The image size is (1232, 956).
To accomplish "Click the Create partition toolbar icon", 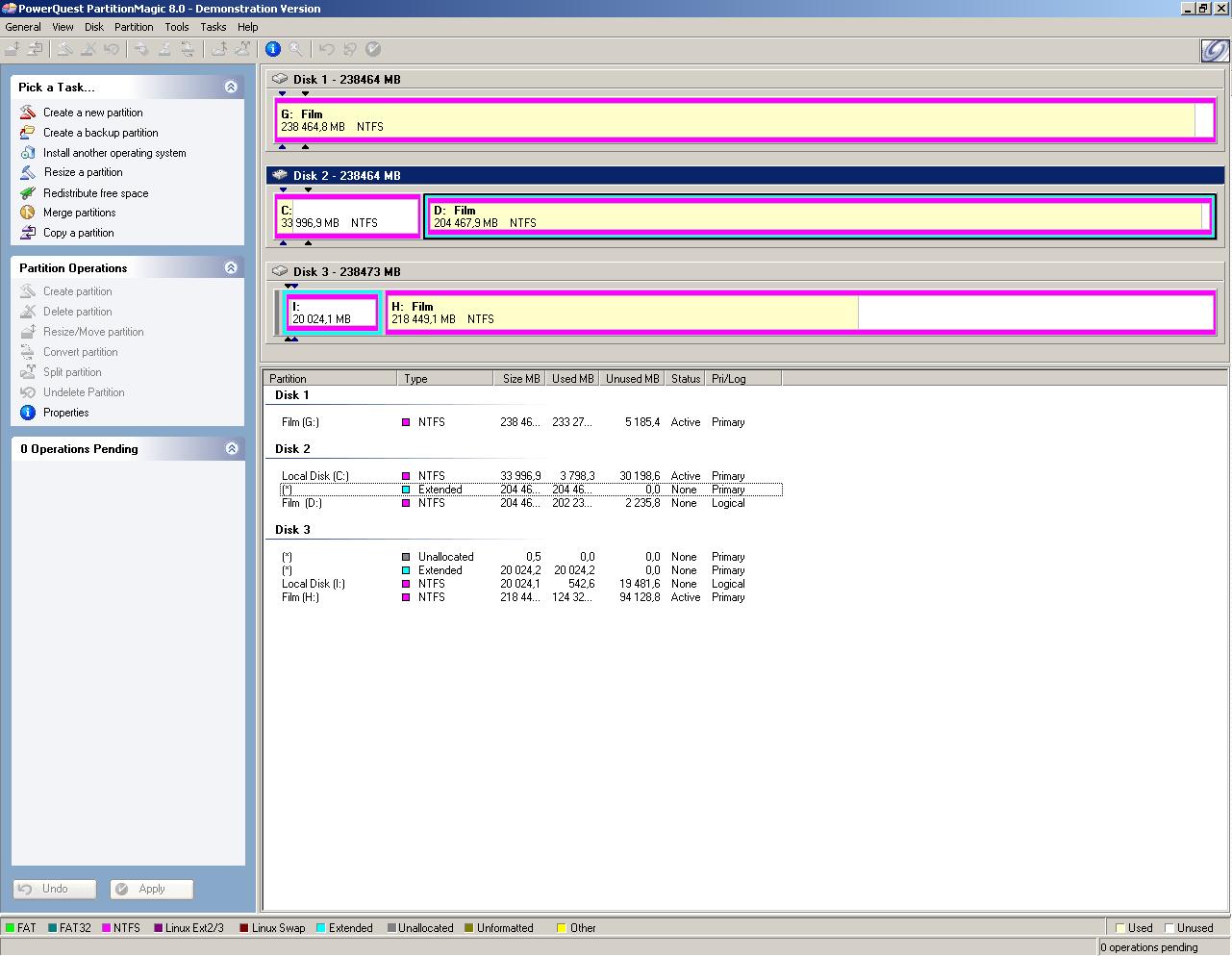I will (64, 49).
